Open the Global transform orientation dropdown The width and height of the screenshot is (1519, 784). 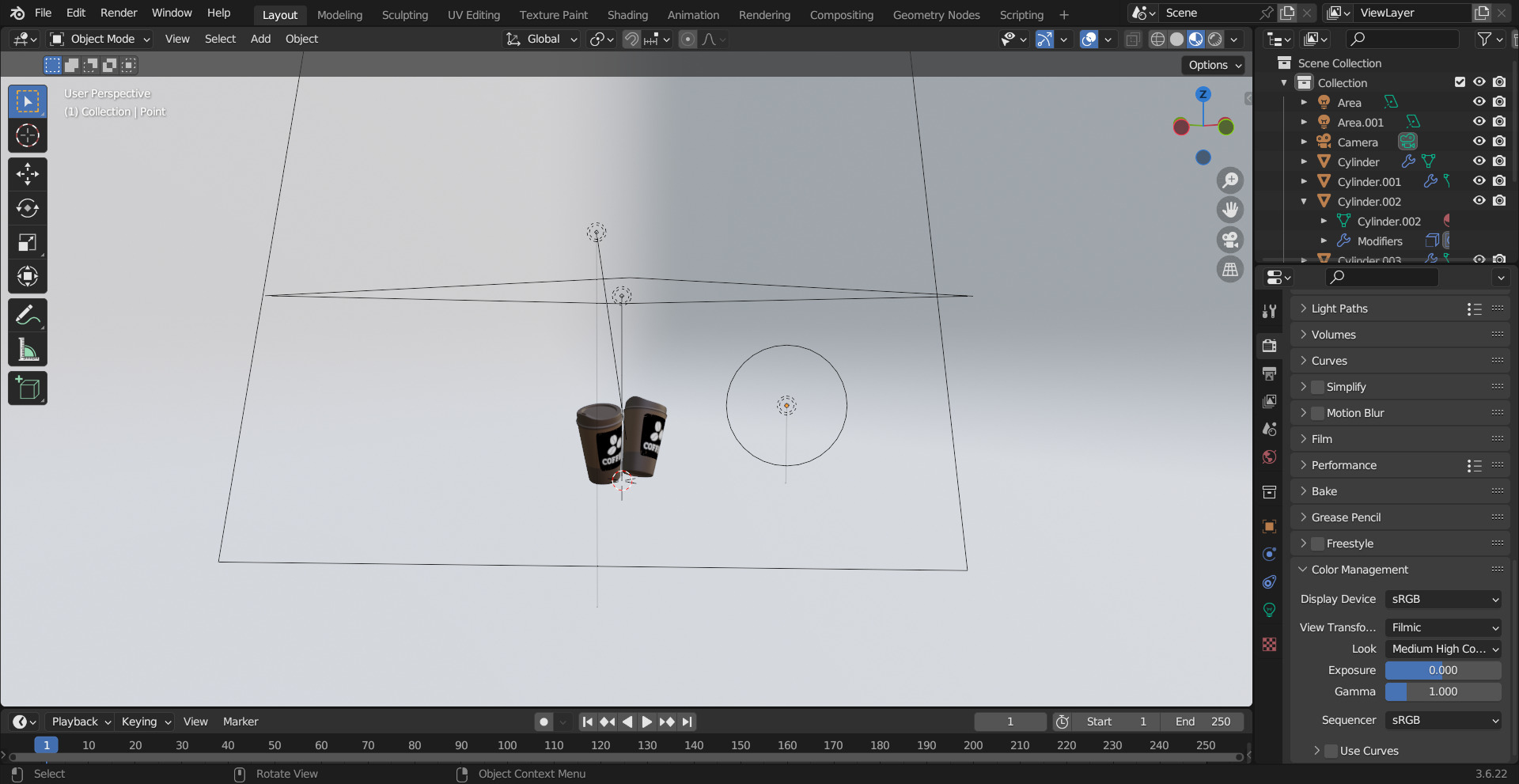(542, 39)
